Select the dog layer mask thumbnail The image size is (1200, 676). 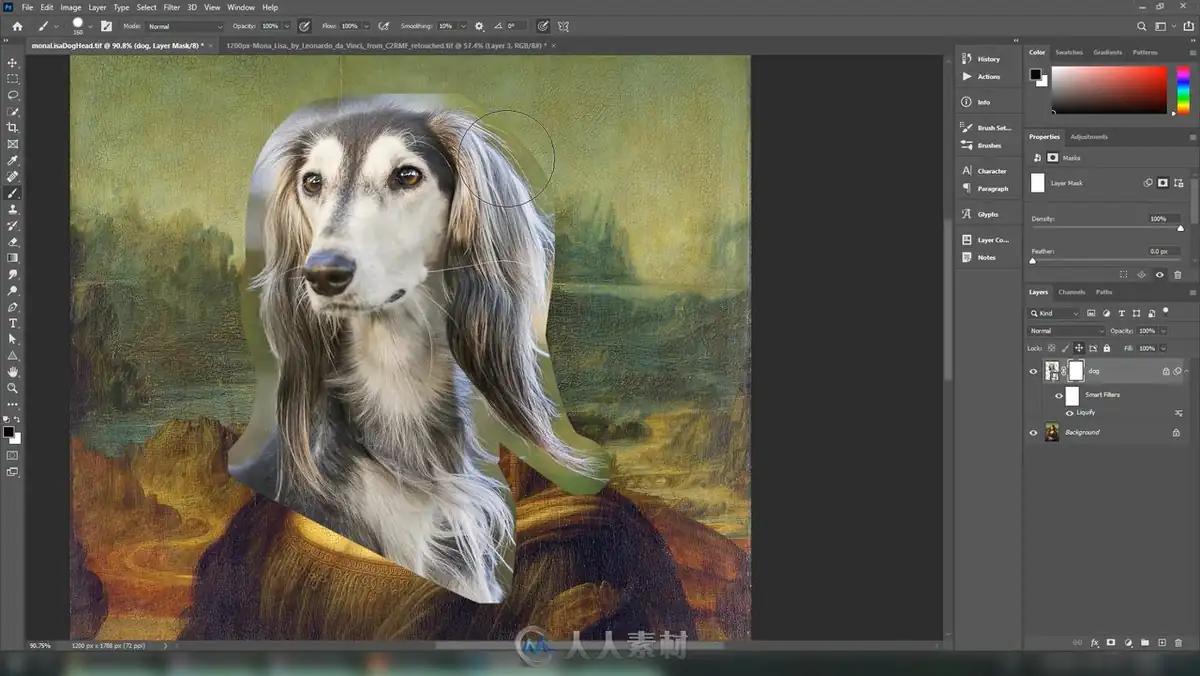(x=1076, y=371)
